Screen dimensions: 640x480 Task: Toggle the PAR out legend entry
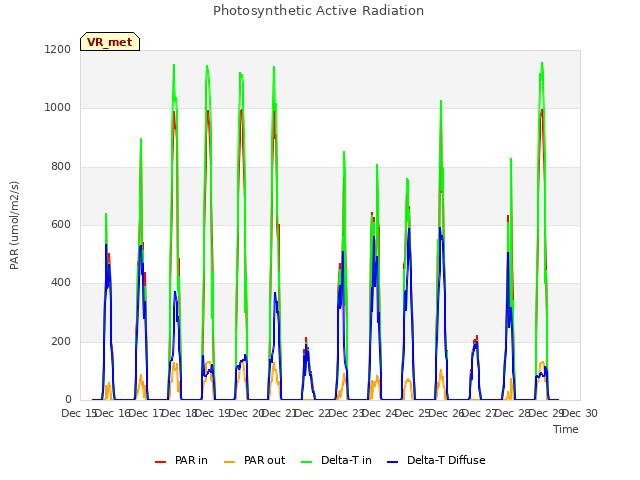255,460
